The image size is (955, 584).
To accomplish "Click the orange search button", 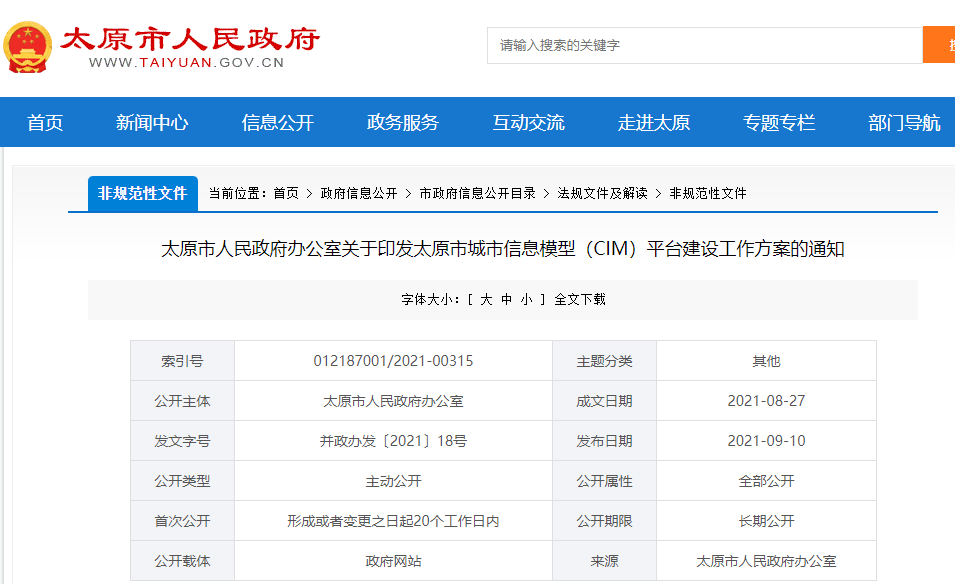I will (939, 45).
